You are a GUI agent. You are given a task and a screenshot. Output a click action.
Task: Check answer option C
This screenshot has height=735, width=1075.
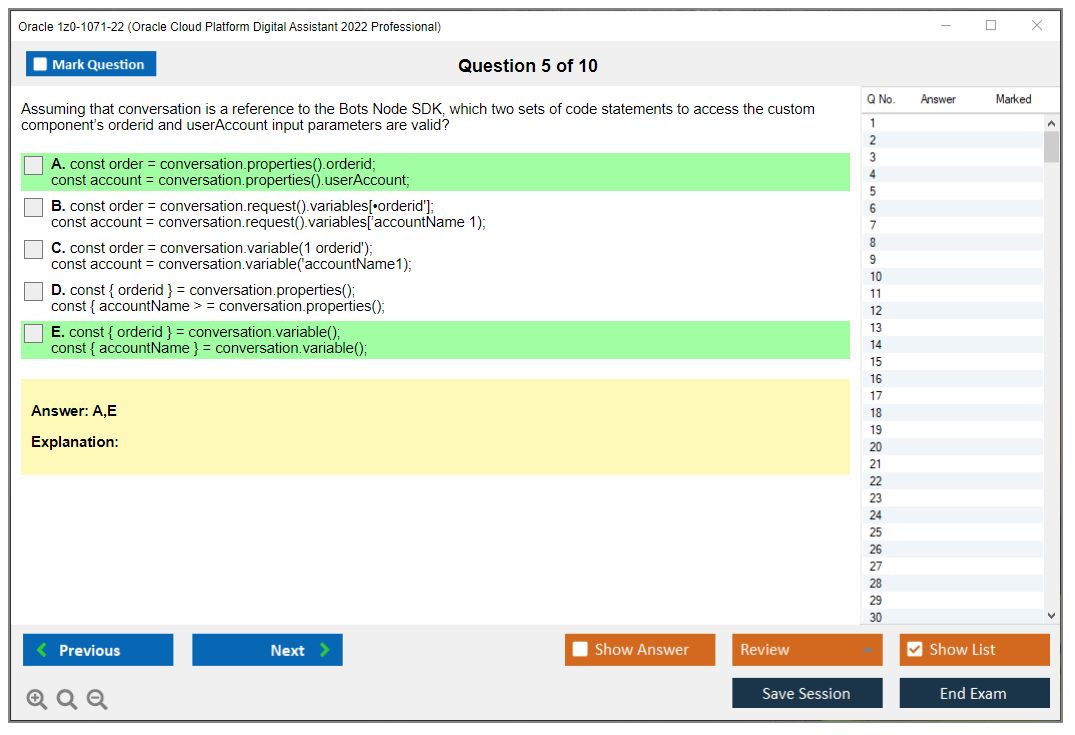point(34,249)
